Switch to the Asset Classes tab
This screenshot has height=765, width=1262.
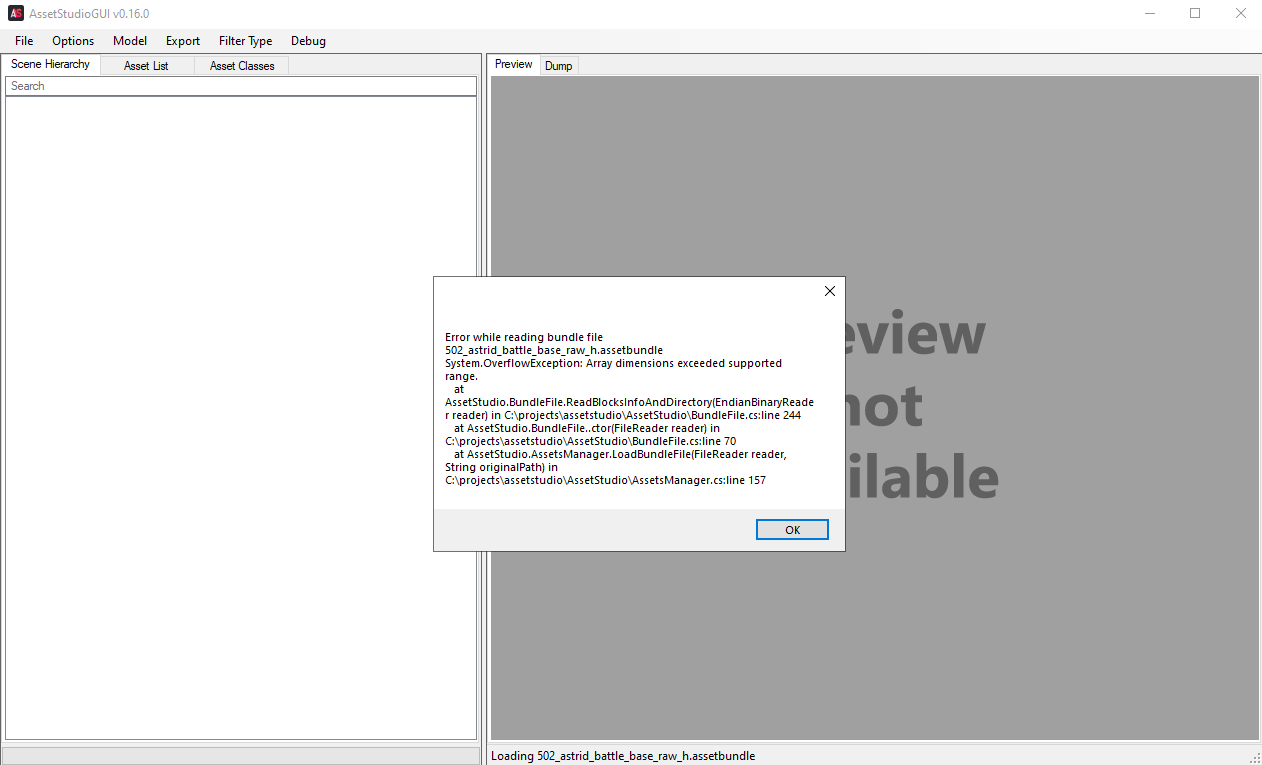(x=241, y=65)
